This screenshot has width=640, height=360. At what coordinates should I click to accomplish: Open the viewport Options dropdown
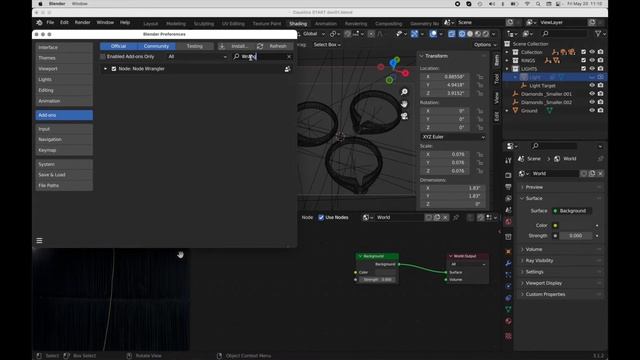(485, 44)
